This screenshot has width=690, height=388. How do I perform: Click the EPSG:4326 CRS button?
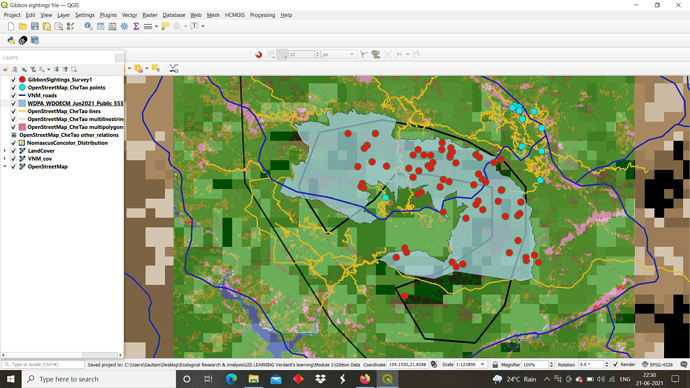click(657, 364)
